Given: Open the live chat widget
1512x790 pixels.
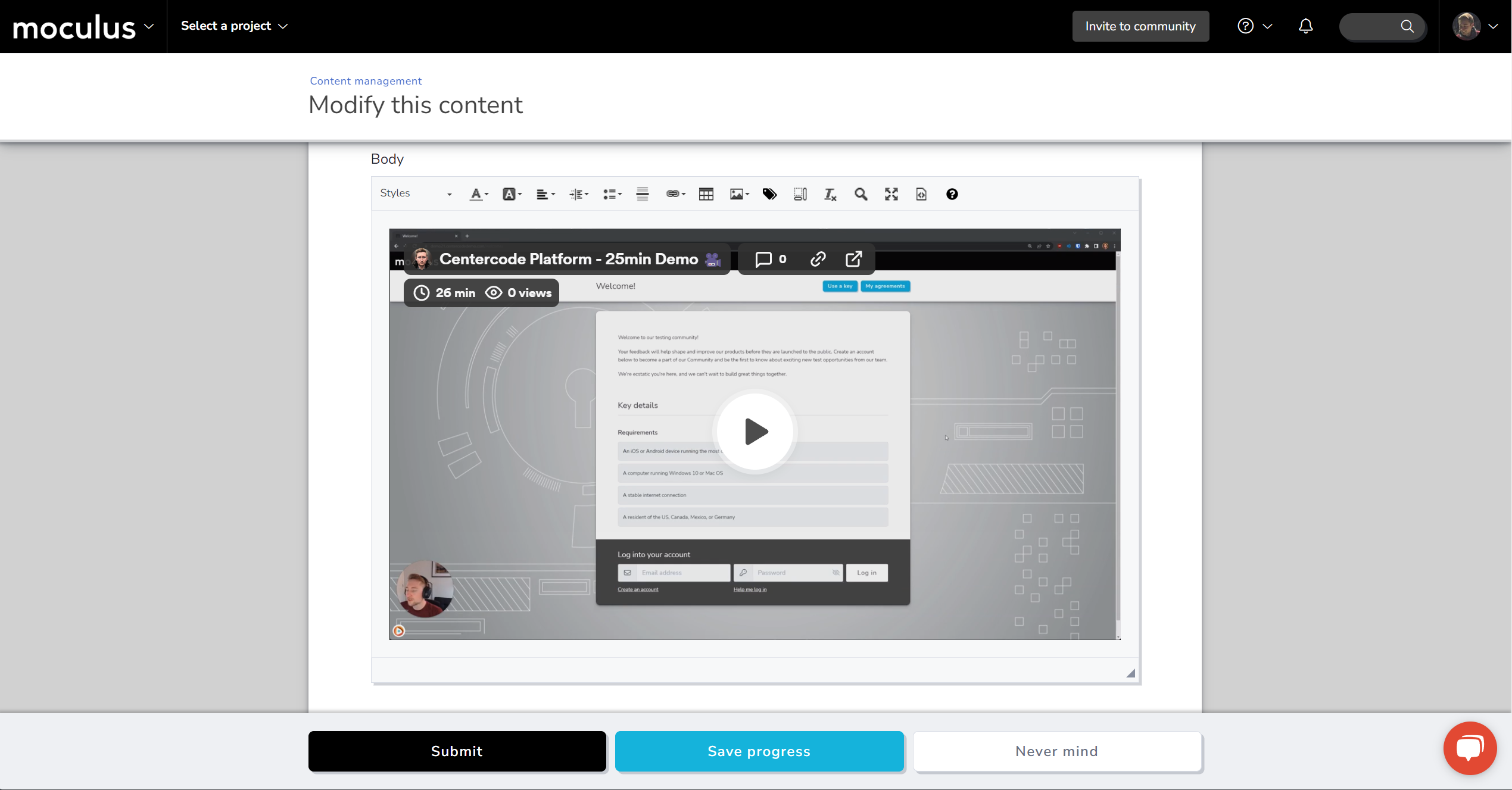Looking at the screenshot, I should (x=1469, y=748).
